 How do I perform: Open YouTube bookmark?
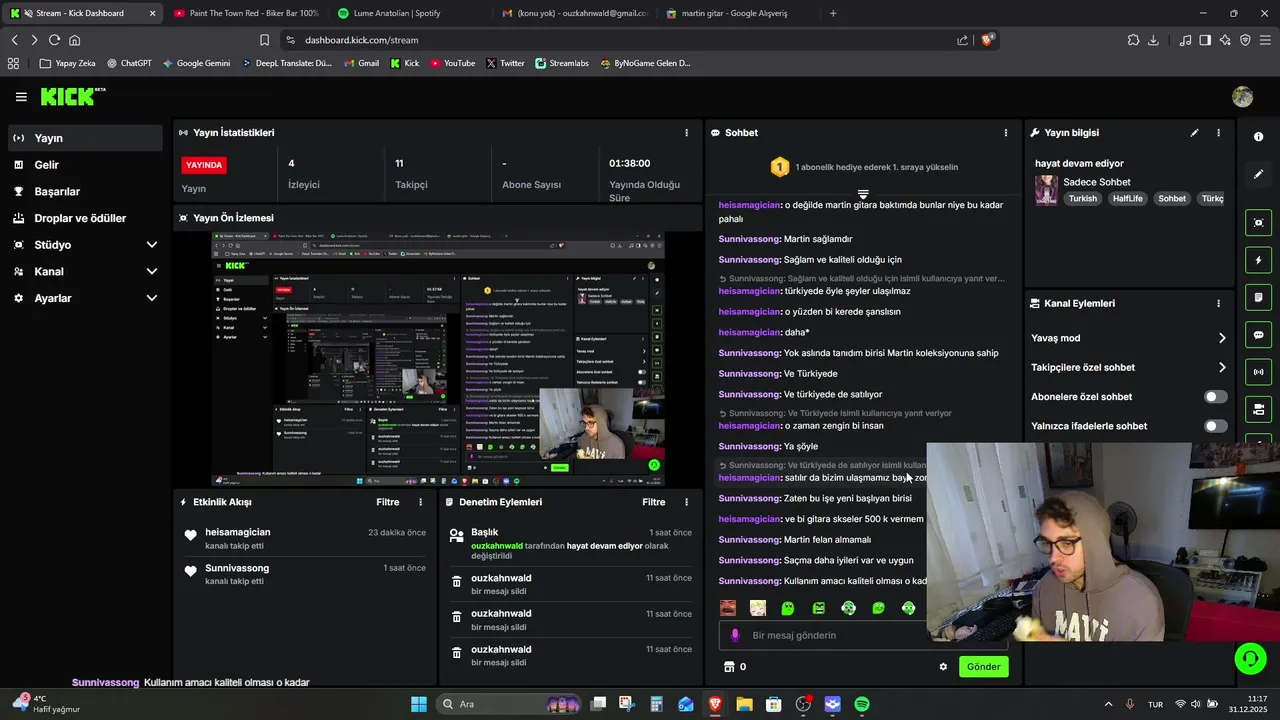[x=453, y=63]
